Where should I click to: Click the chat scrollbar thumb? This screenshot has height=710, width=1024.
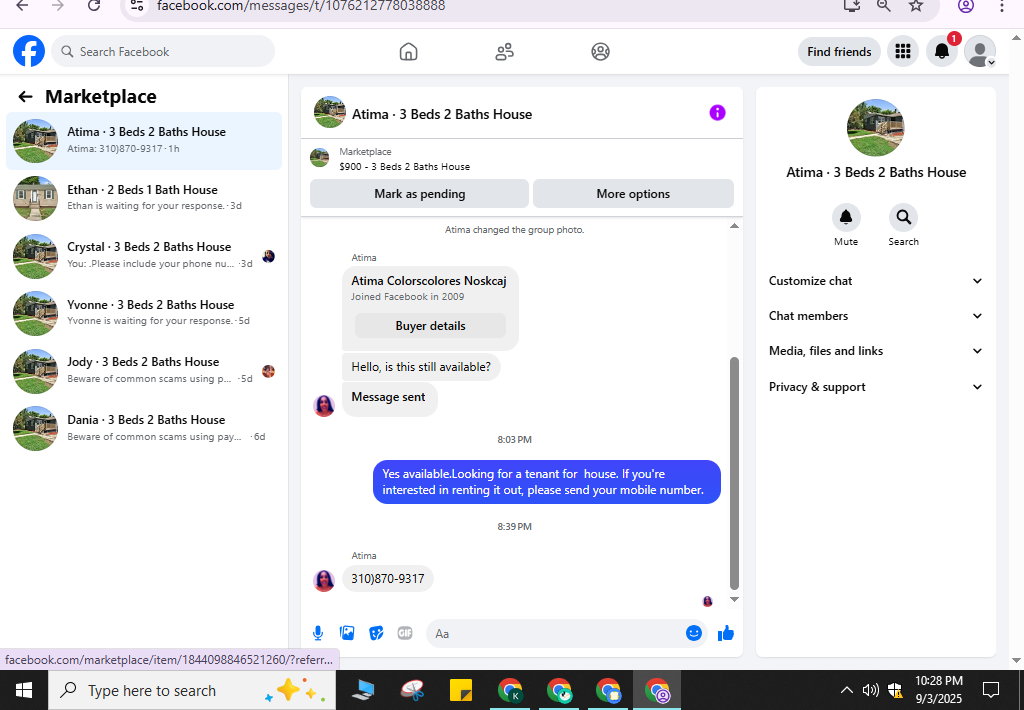[734, 473]
